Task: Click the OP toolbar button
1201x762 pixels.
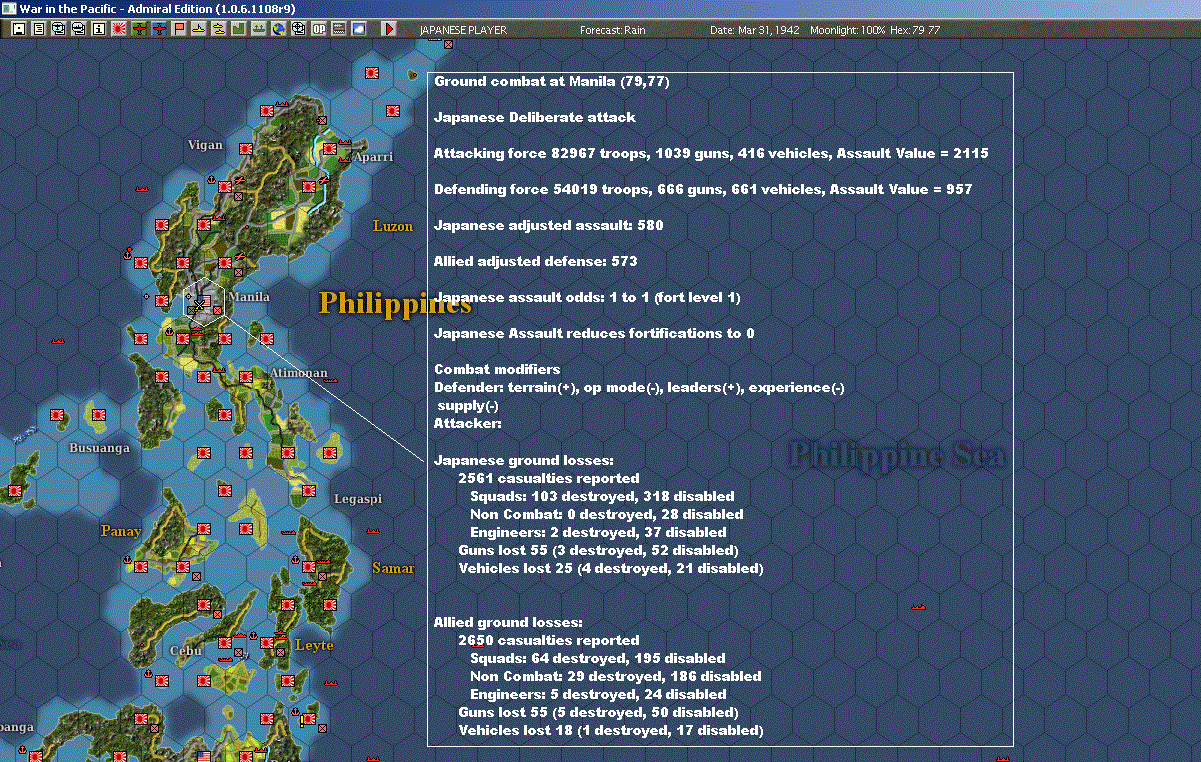Action: pos(319,29)
